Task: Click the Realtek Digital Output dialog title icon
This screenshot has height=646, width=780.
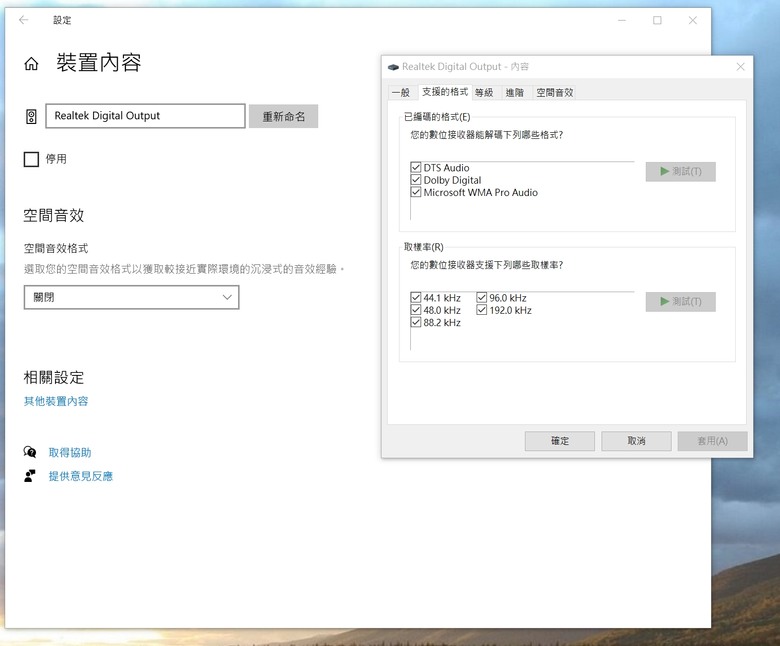Action: coord(393,67)
